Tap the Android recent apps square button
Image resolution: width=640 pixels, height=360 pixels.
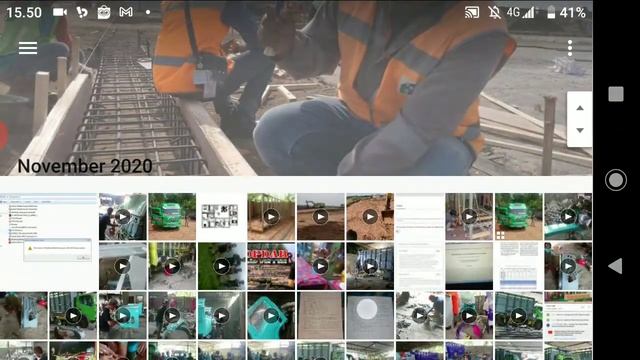click(616, 94)
